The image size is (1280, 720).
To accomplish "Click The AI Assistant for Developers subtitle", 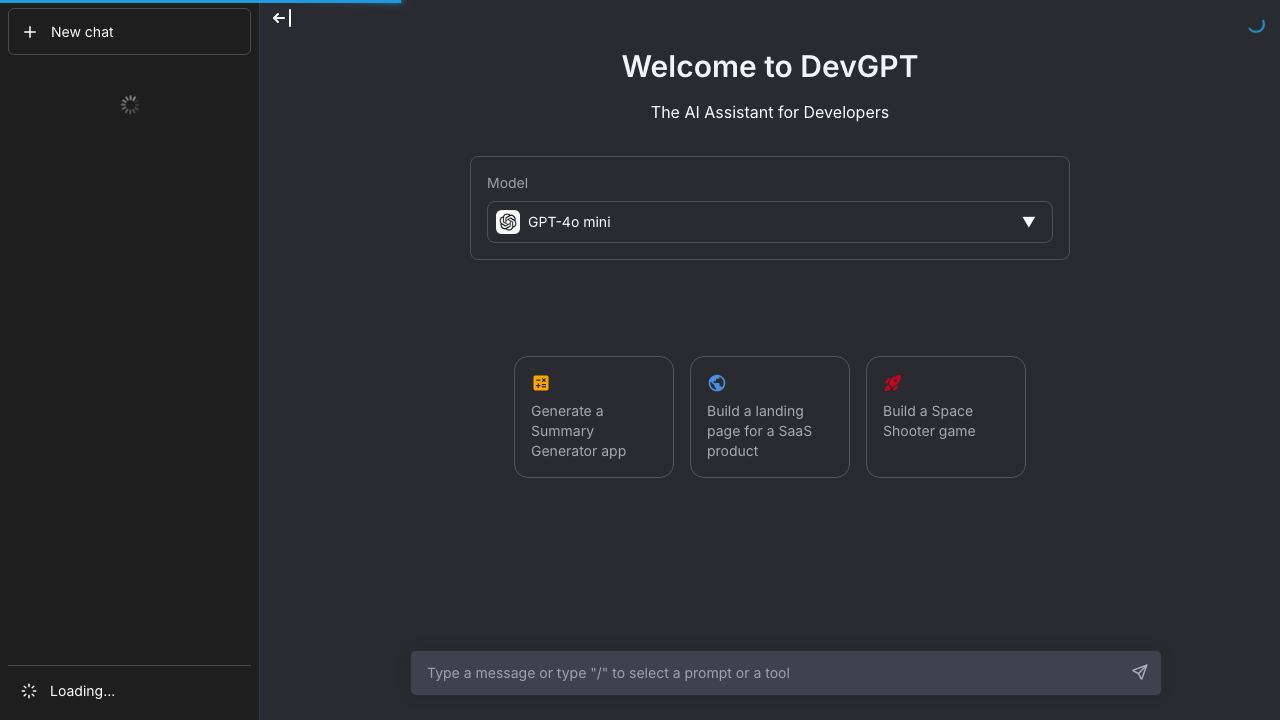I will (770, 112).
